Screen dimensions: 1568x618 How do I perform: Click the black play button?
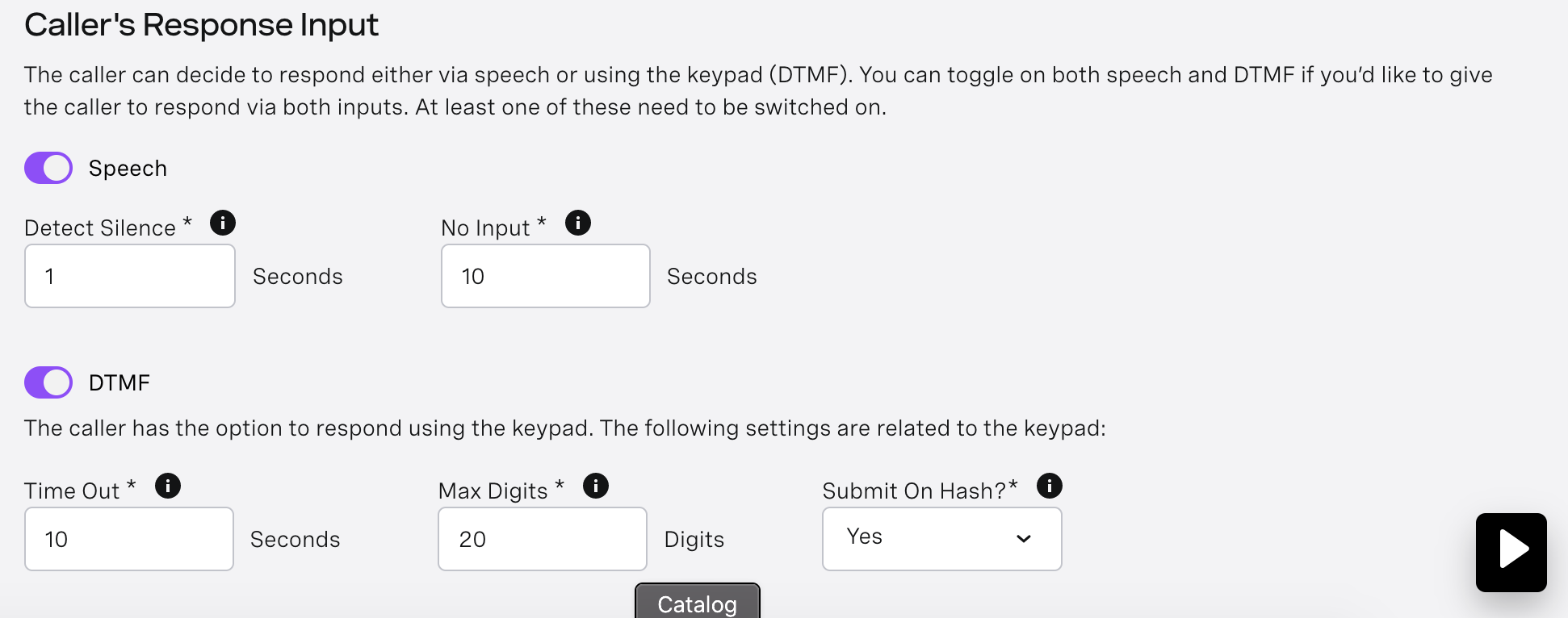[x=1511, y=553]
